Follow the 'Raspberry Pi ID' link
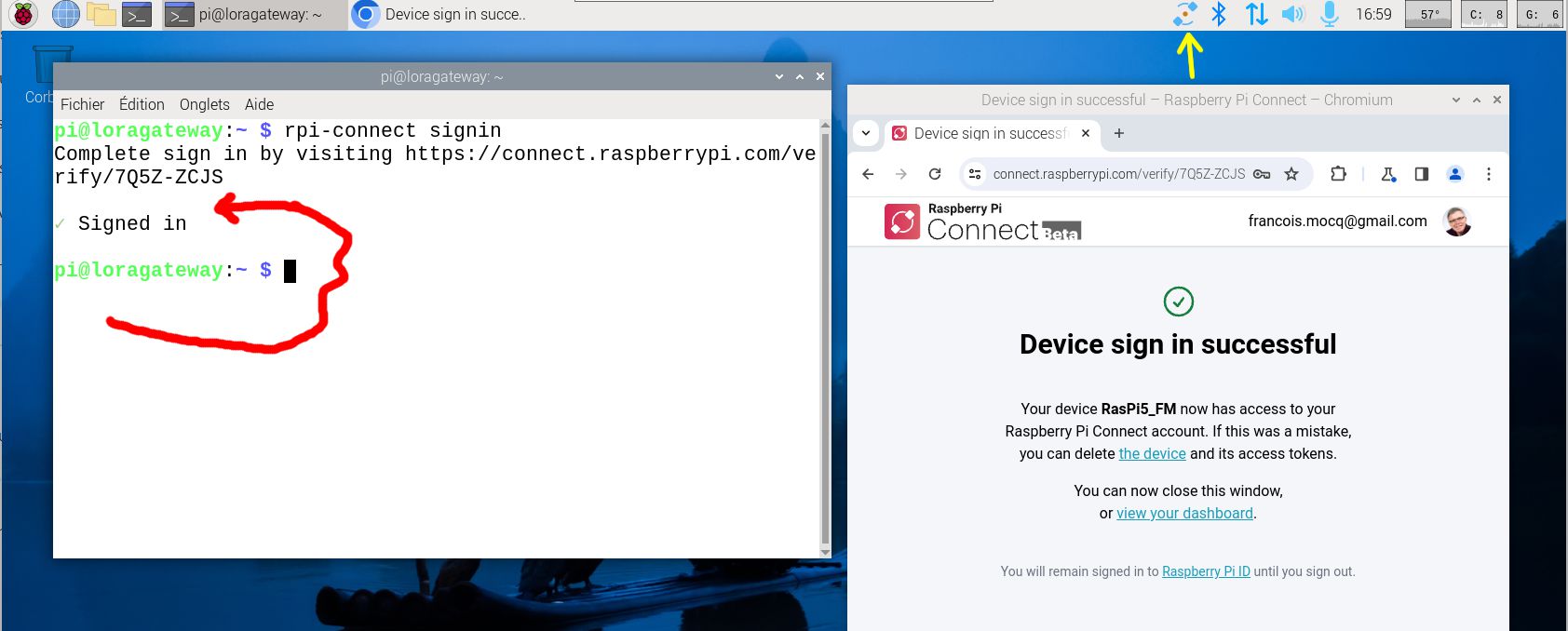This screenshot has height=631, width=1568. [1206, 571]
